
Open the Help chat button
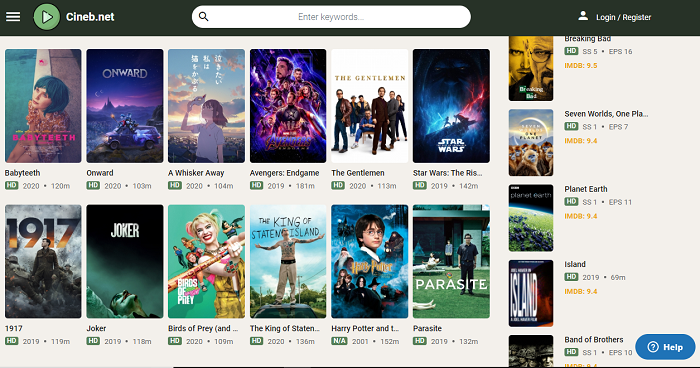pyautogui.click(x=665, y=347)
